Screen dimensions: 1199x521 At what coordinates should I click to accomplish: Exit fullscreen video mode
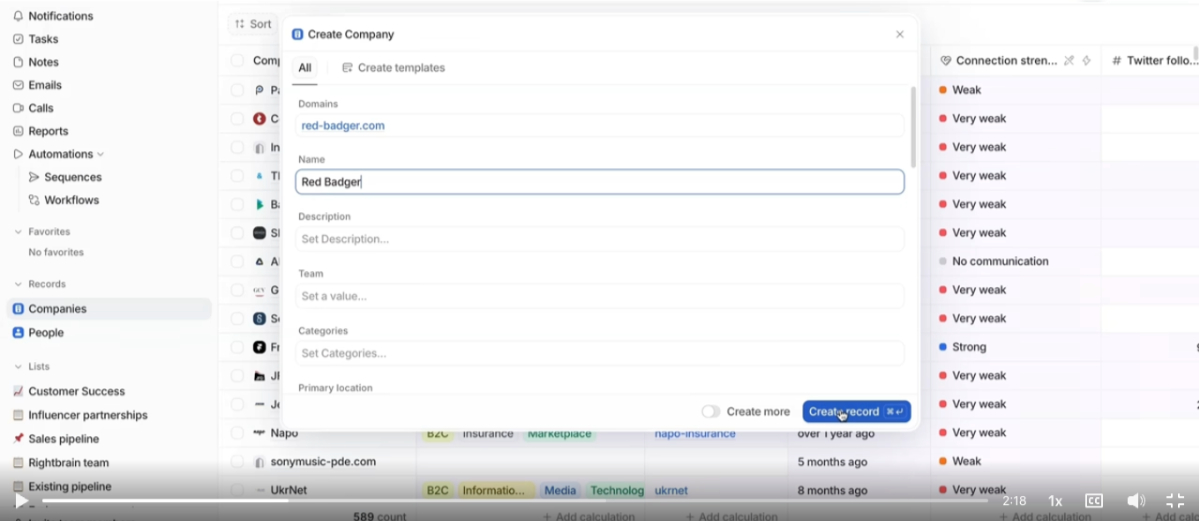click(1175, 501)
